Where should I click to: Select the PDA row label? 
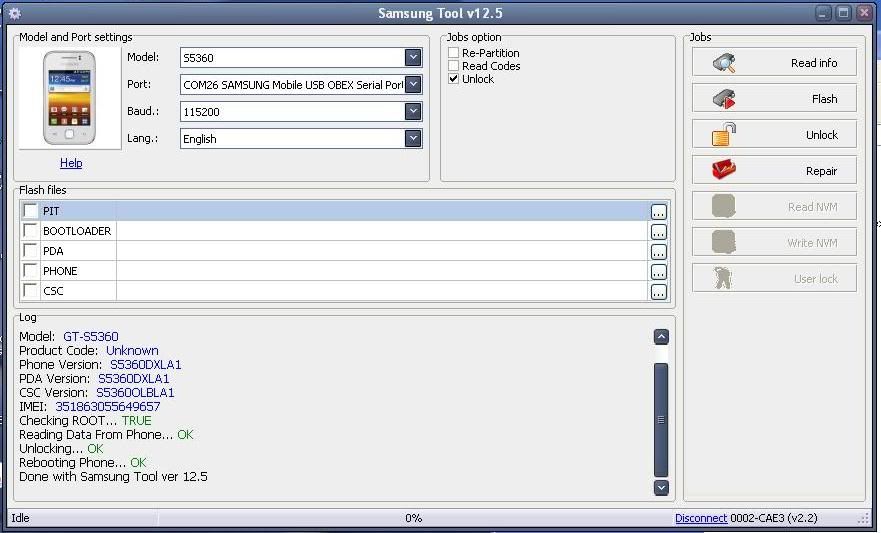(53, 251)
